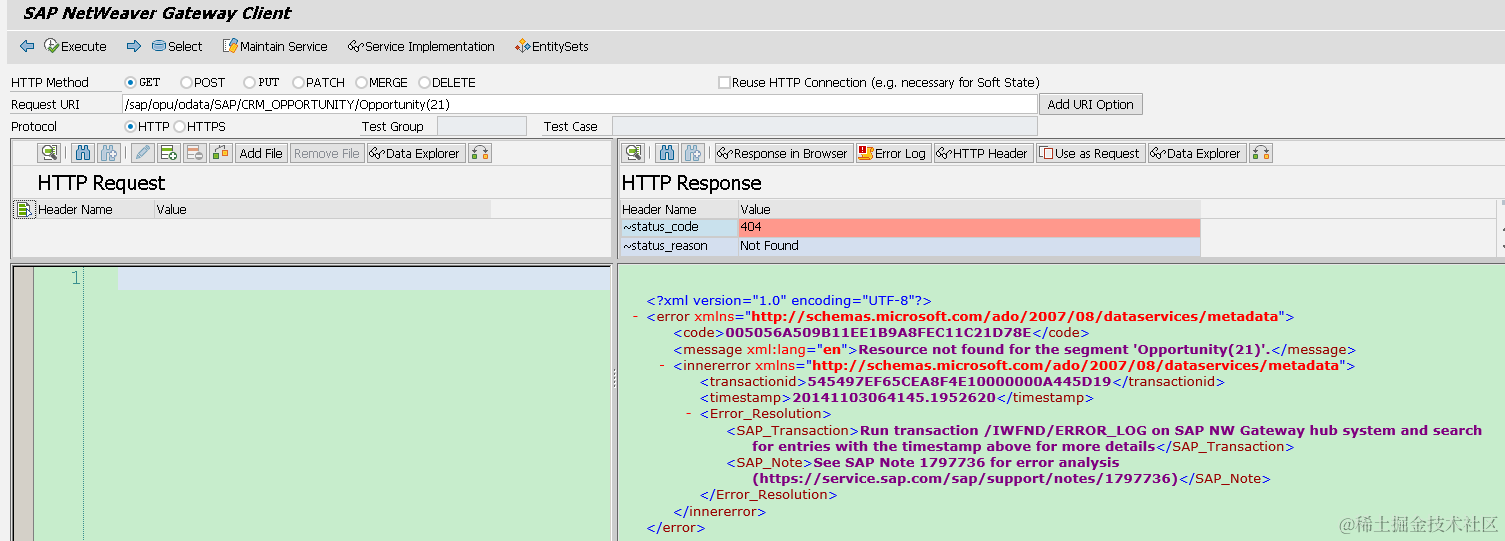Show the HTTP Header details
Image resolution: width=1505 pixels, height=541 pixels.
point(983,153)
